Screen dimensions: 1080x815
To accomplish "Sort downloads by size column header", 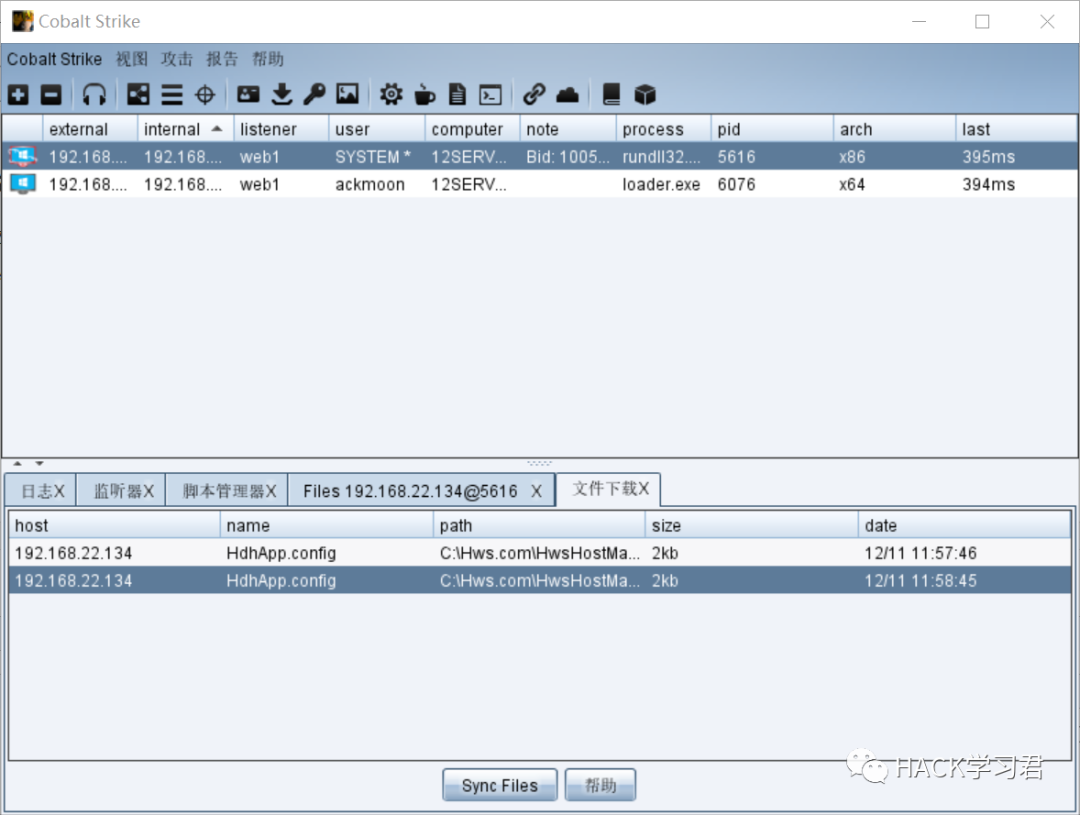I will [x=752, y=525].
